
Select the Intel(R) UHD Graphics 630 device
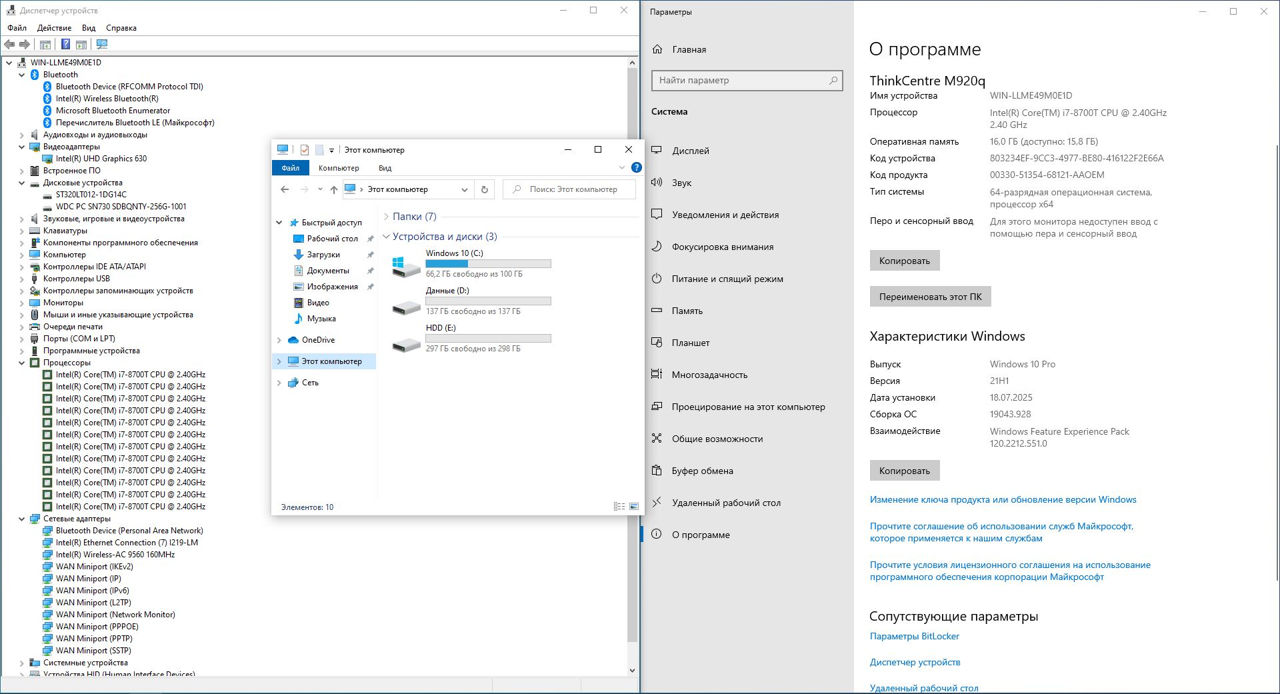pyautogui.click(x=101, y=159)
